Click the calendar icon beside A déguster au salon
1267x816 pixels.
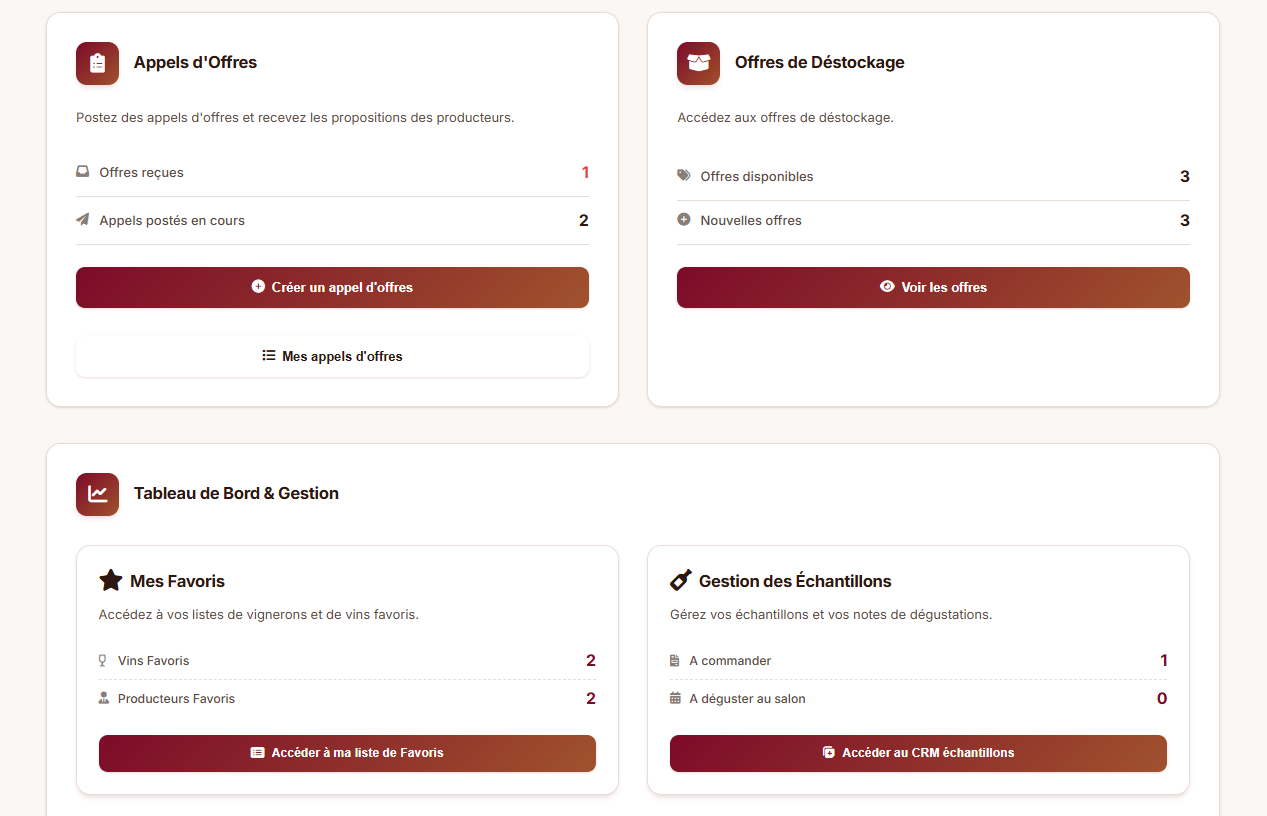[675, 699]
